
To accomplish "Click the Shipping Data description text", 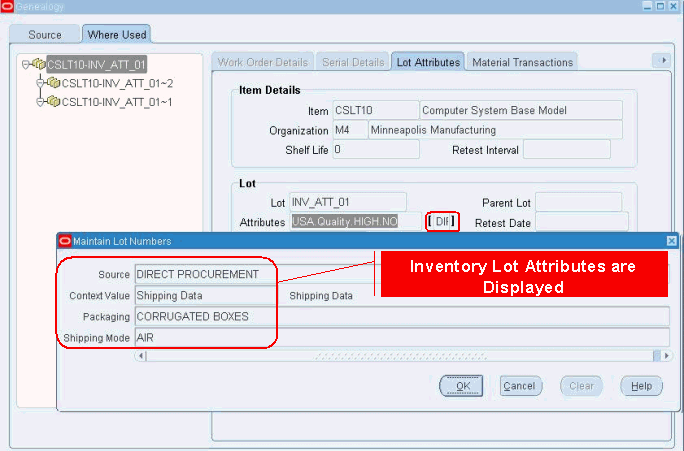I will [321, 295].
